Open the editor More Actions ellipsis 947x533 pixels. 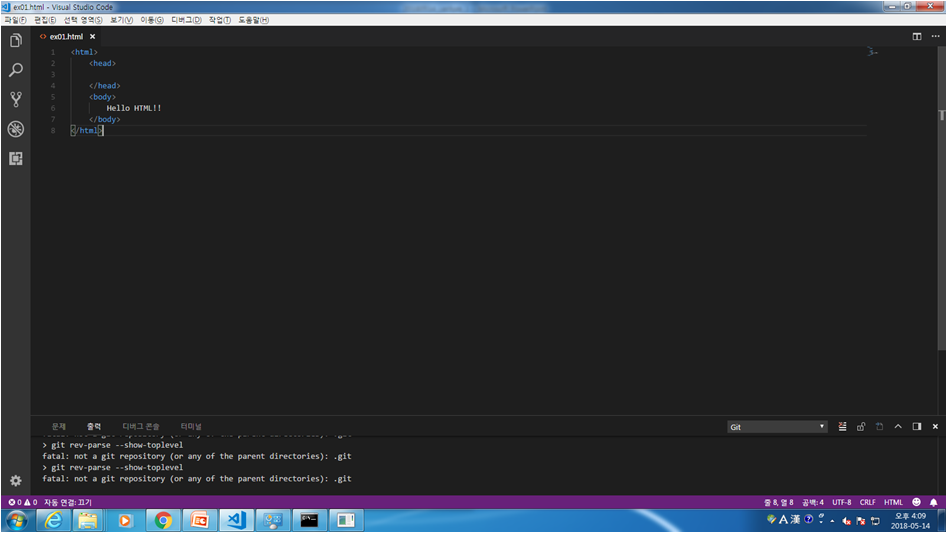[x=935, y=36]
